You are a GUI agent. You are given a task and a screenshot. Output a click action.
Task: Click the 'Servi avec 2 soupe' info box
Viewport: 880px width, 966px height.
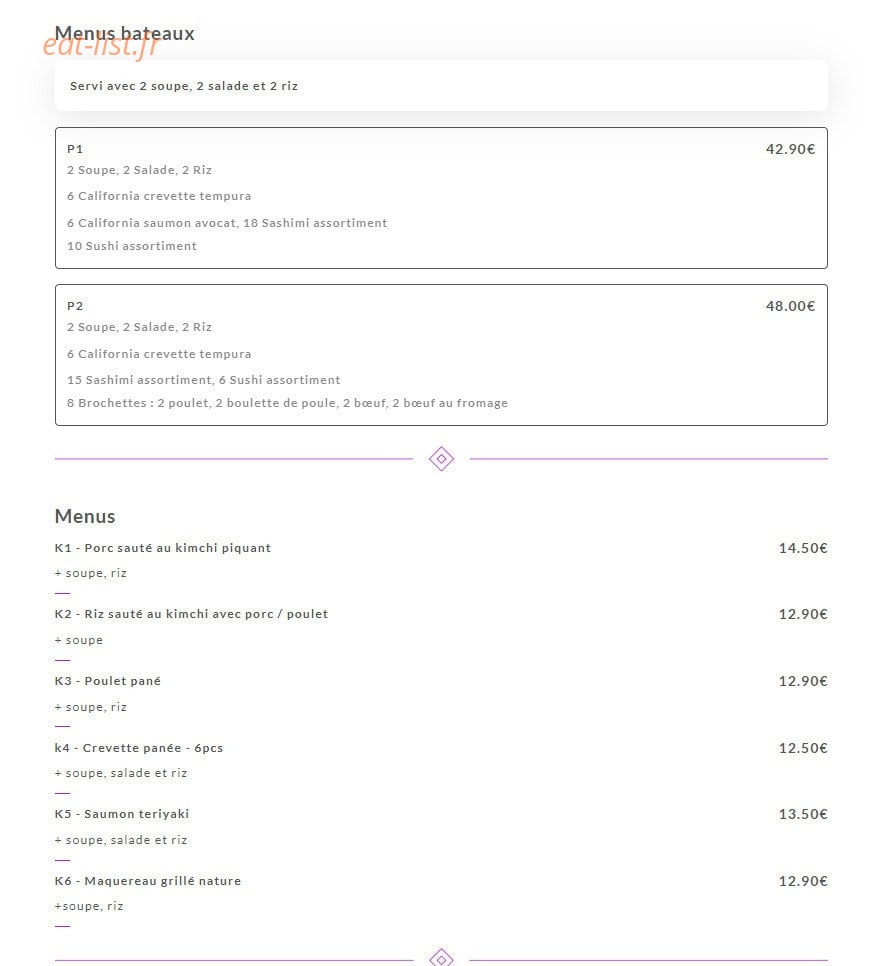(x=441, y=86)
